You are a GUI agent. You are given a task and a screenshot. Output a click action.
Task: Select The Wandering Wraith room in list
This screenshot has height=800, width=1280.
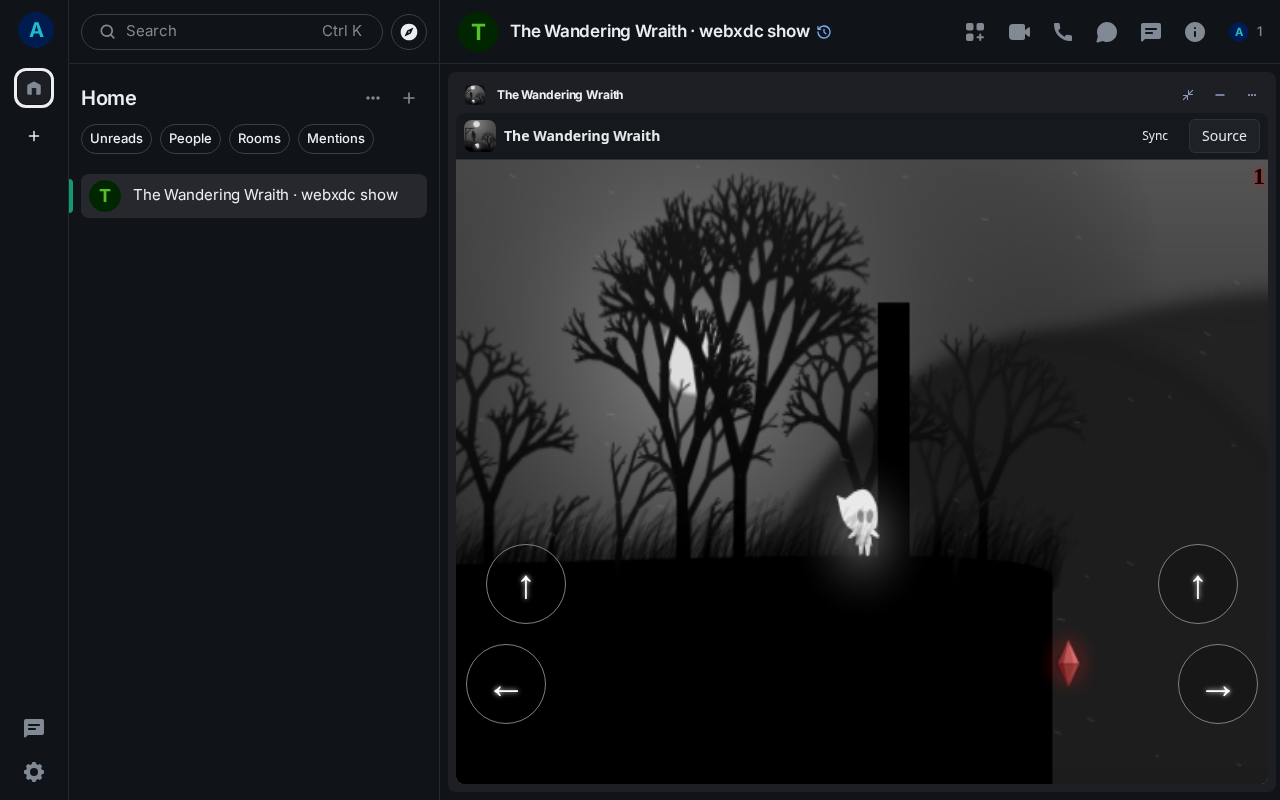point(254,196)
